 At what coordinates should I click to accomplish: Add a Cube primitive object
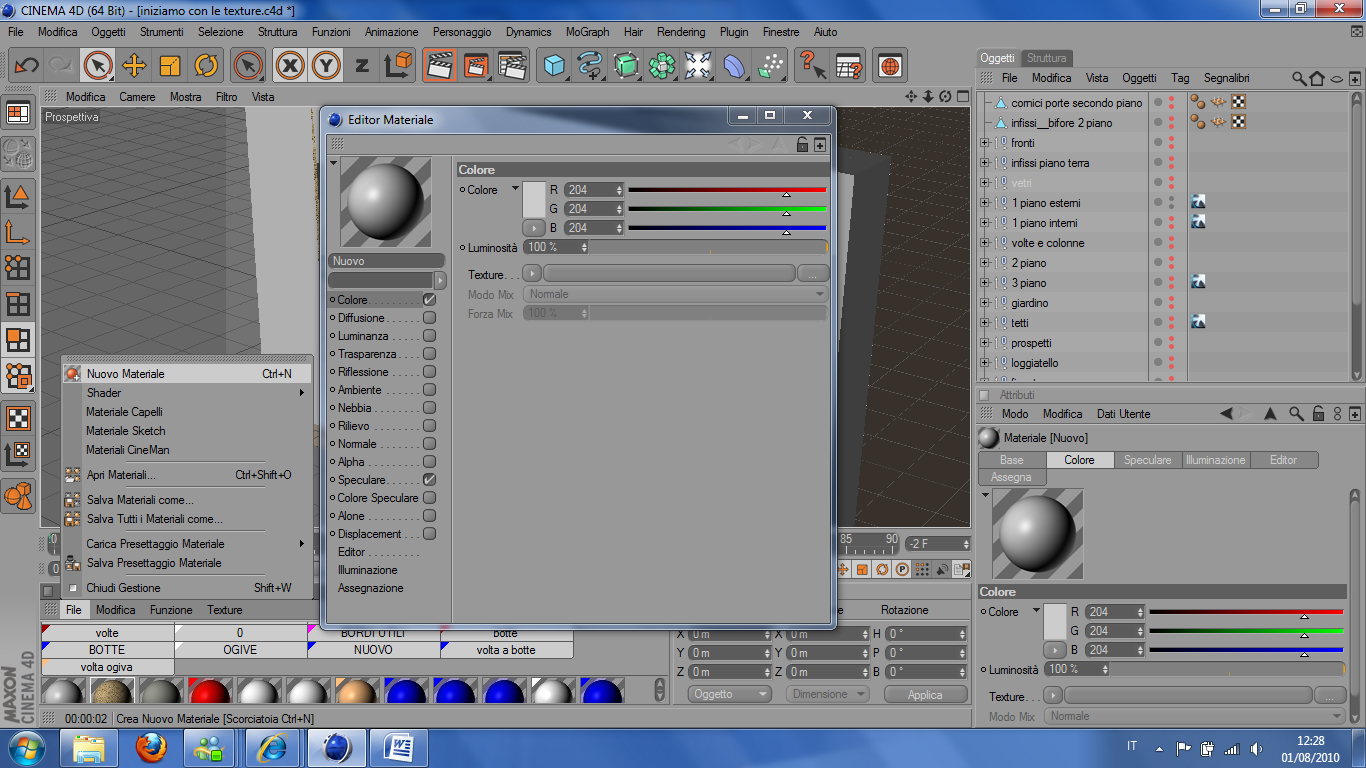point(554,66)
